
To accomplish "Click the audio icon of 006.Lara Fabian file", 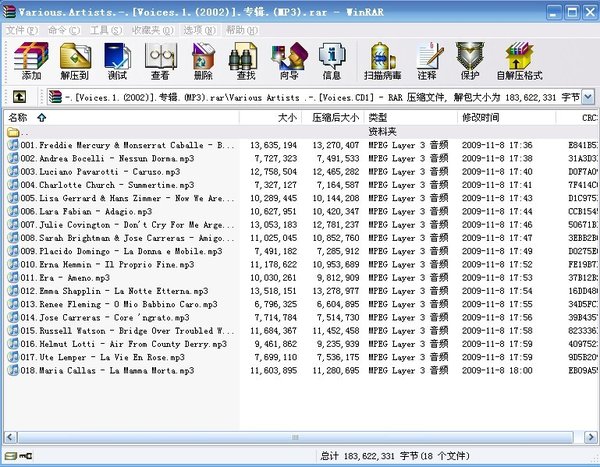I will tap(13, 211).
